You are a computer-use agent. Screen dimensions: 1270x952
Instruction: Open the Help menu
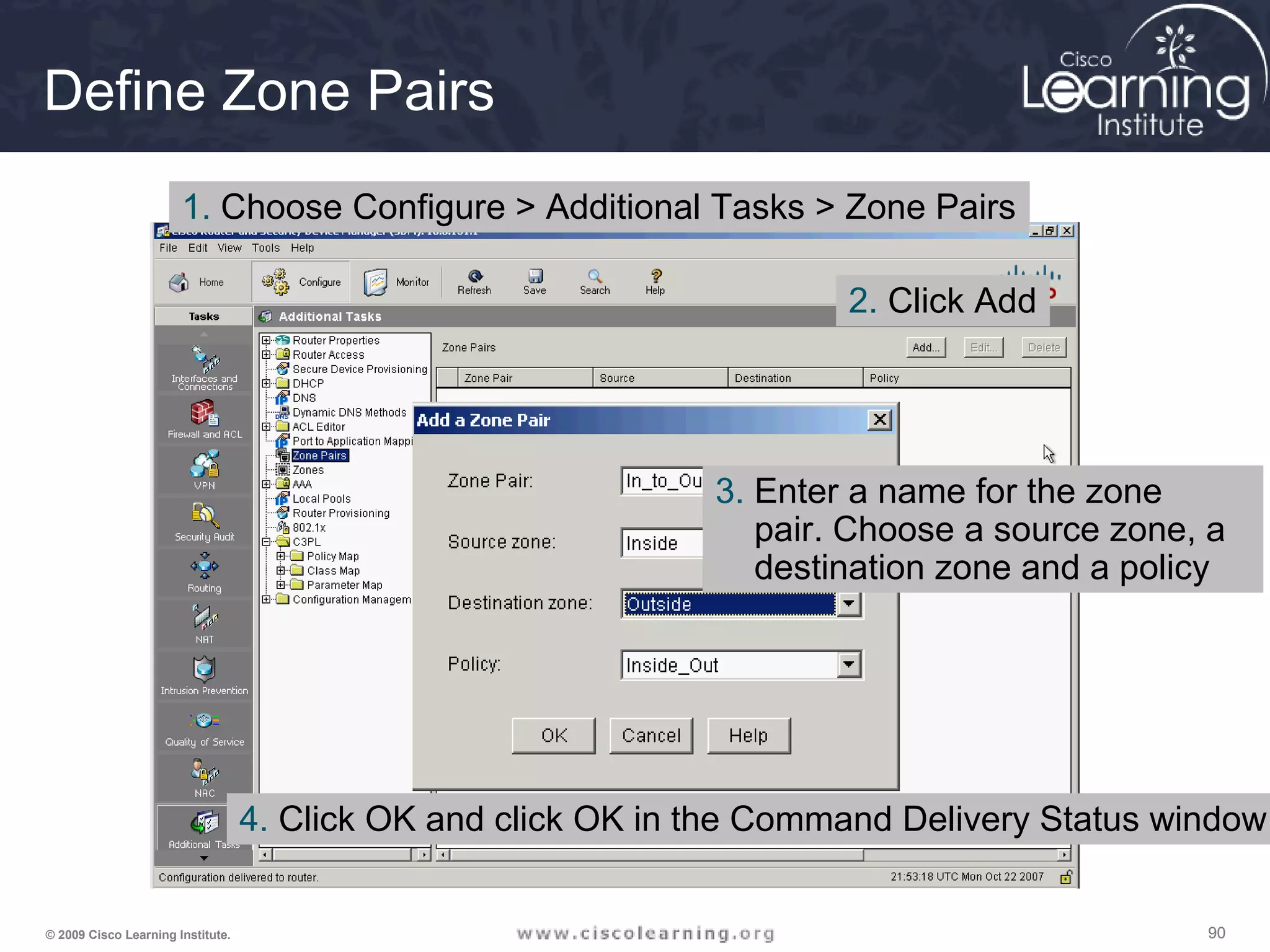tap(303, 248)
